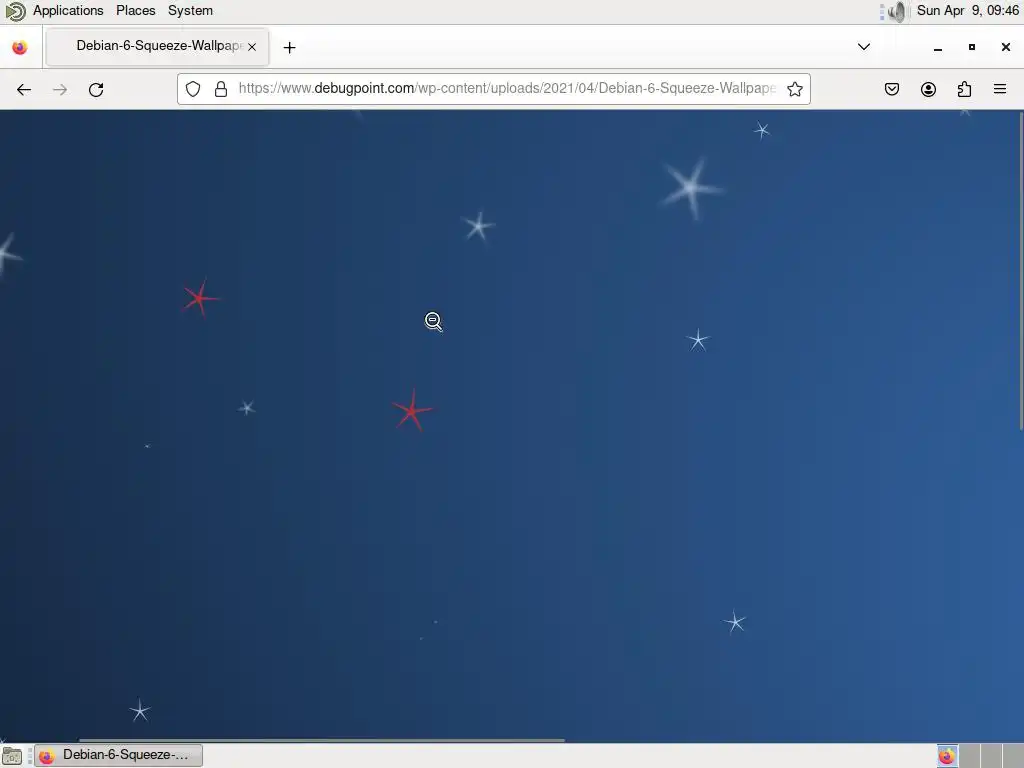Open the Extensions panel
The image size is (1024, 768).
964,89
